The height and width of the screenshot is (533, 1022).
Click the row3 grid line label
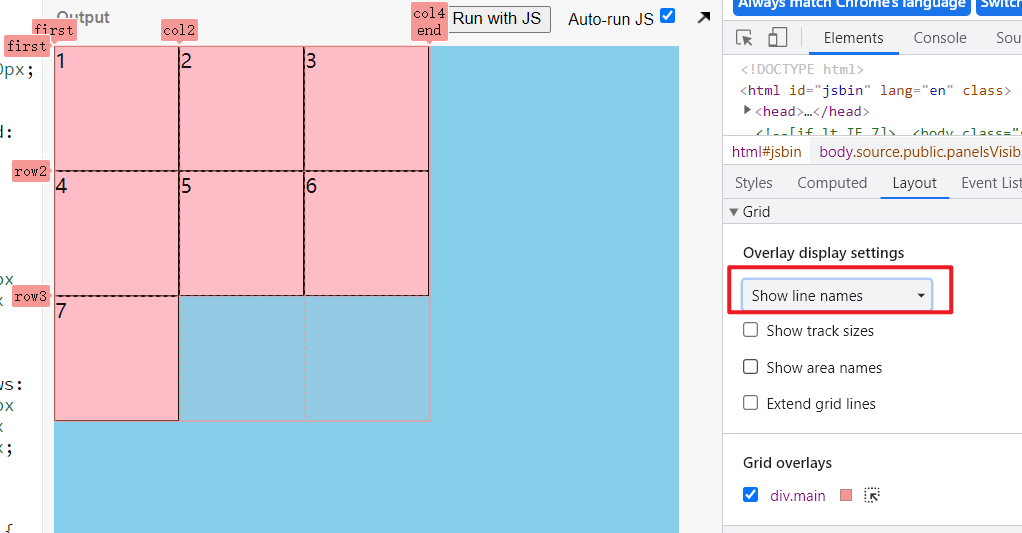click(x=31, y=296)
